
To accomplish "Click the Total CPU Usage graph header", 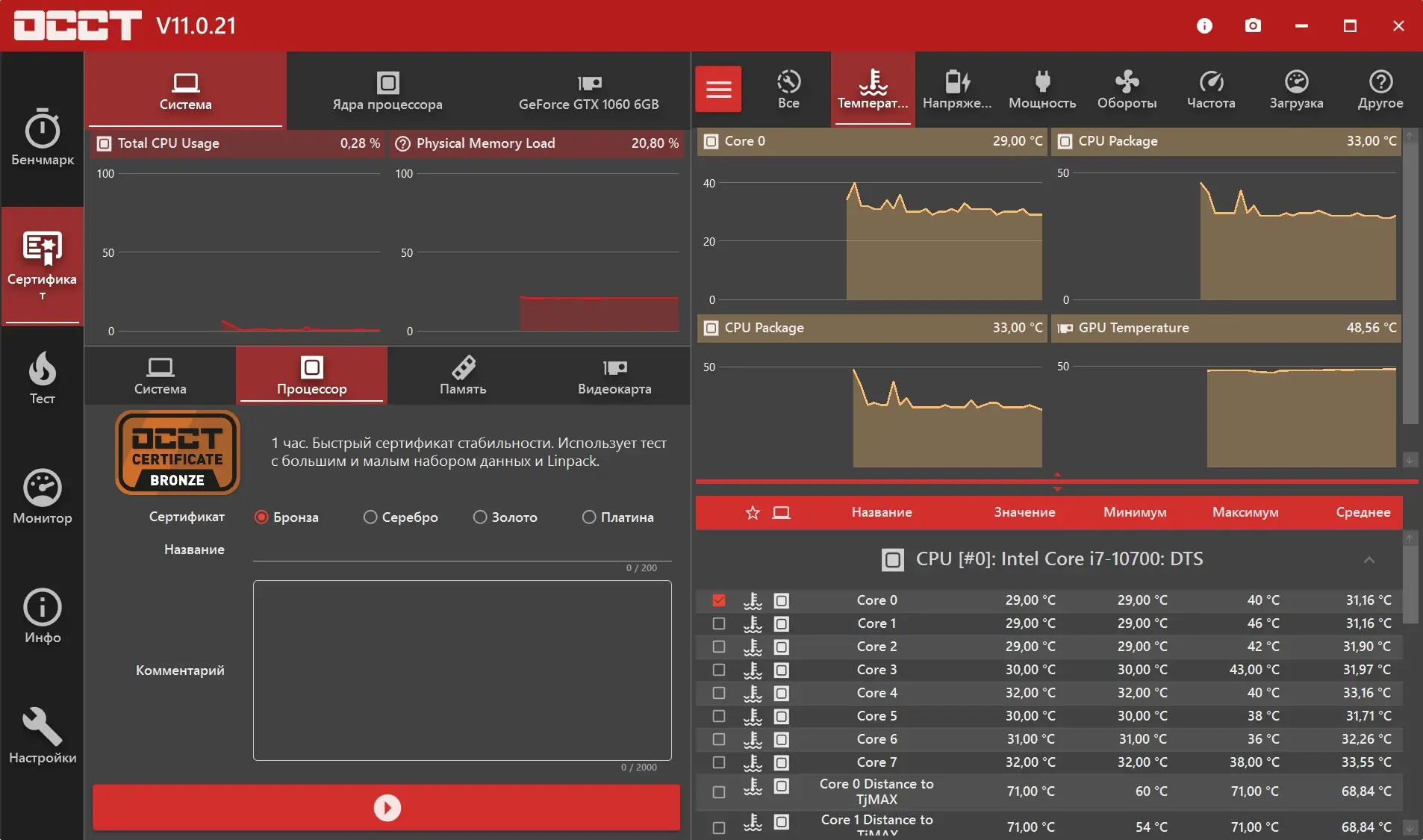I will [238, 143].
